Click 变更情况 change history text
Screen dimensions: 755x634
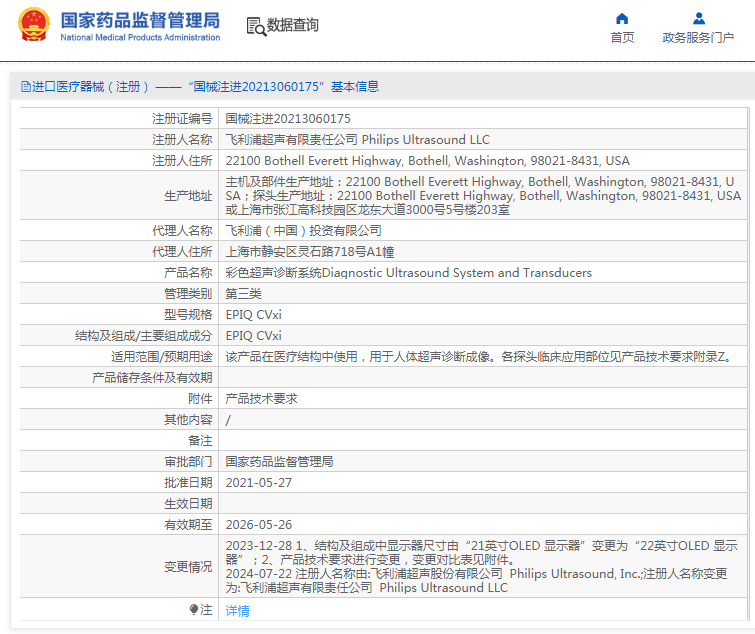[x=482, y=567]
